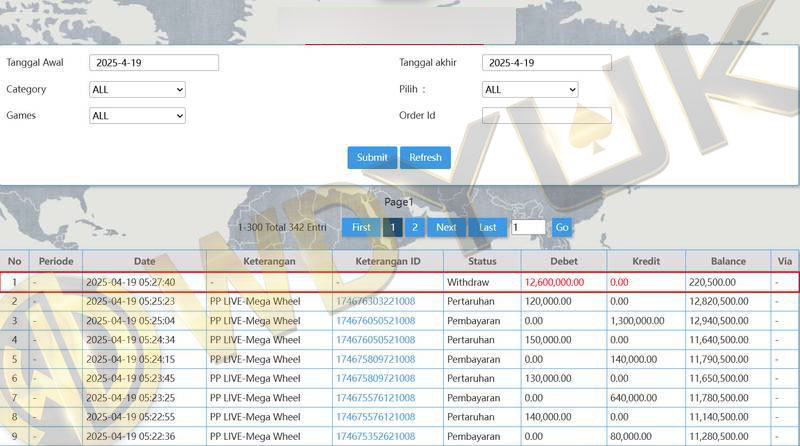Jump to the Last page

tap(488, 227)
